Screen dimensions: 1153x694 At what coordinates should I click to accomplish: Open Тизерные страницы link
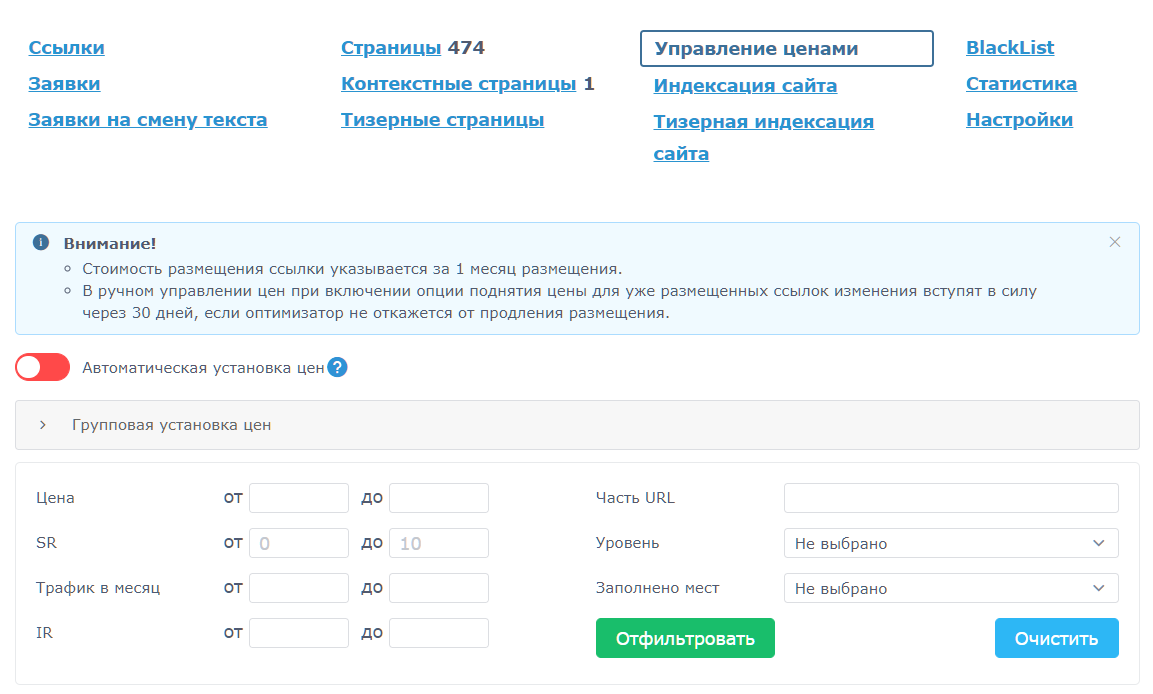pyautogui.click(x=442, y=120)
